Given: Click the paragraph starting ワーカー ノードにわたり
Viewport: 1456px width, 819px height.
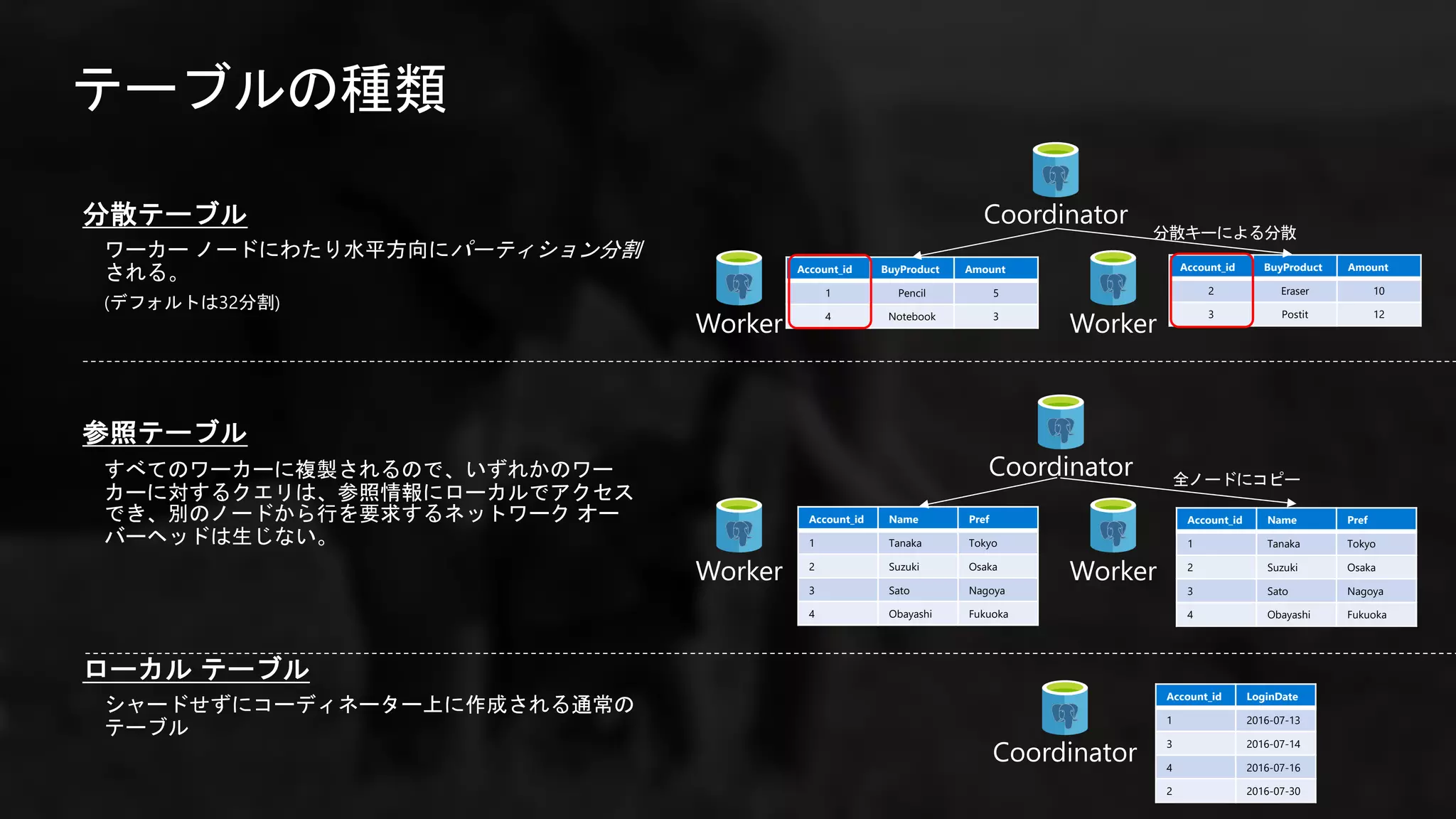Looking at the screenshot, I should (374, 261).
